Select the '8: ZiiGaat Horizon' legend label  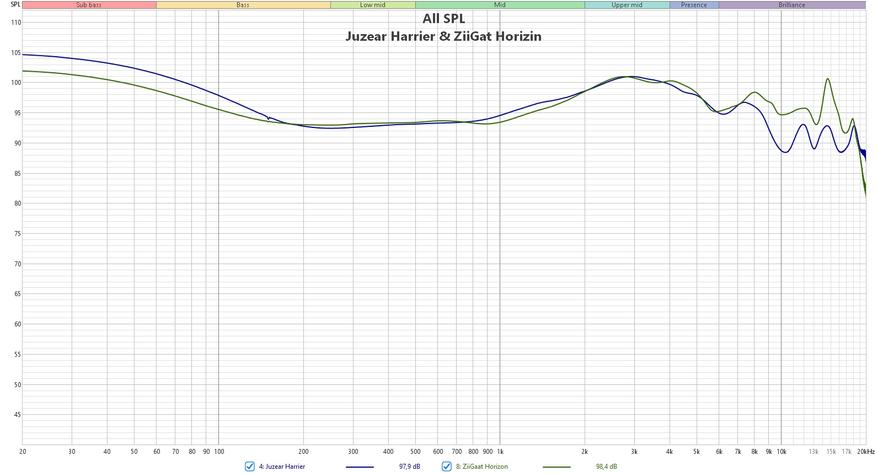(x=482, y=466)
